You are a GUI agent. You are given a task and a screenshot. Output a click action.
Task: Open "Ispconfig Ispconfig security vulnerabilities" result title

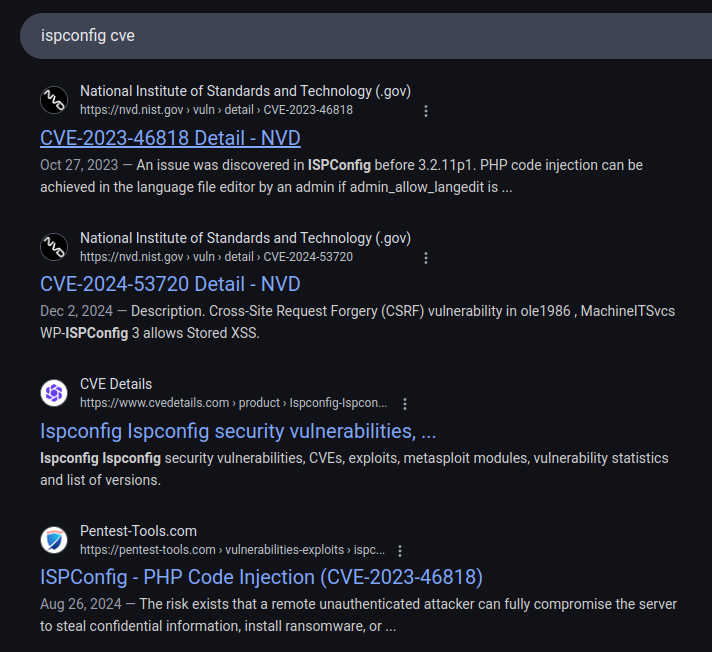click(x=238, y=431)
